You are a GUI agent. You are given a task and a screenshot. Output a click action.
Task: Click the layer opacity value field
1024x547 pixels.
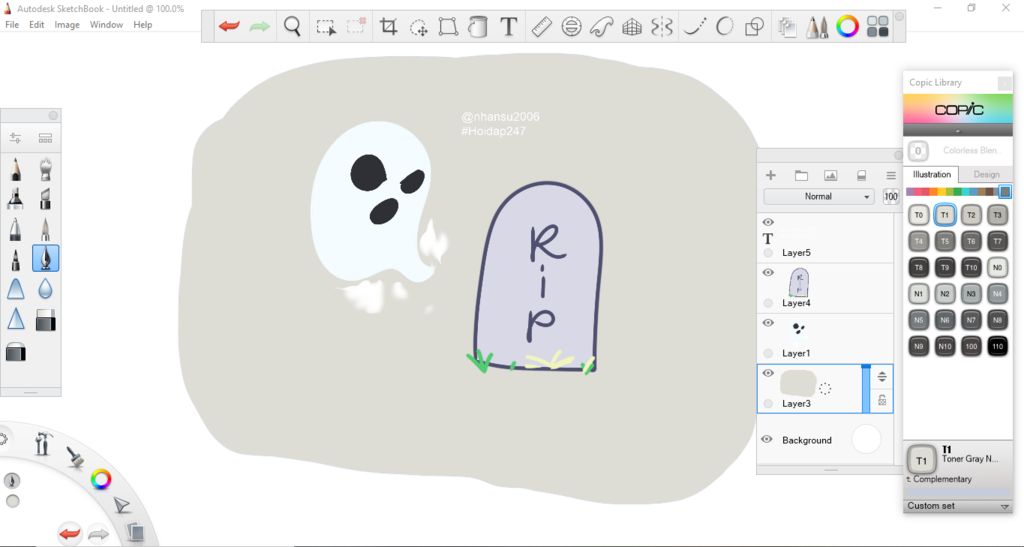pos(891,196)
